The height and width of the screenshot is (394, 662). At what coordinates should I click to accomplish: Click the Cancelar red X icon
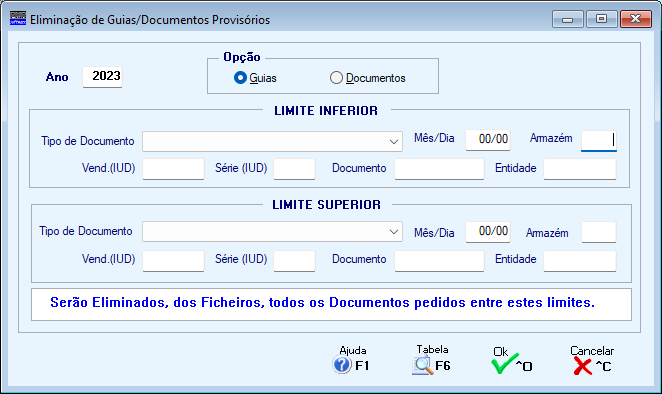click(583, 366)
